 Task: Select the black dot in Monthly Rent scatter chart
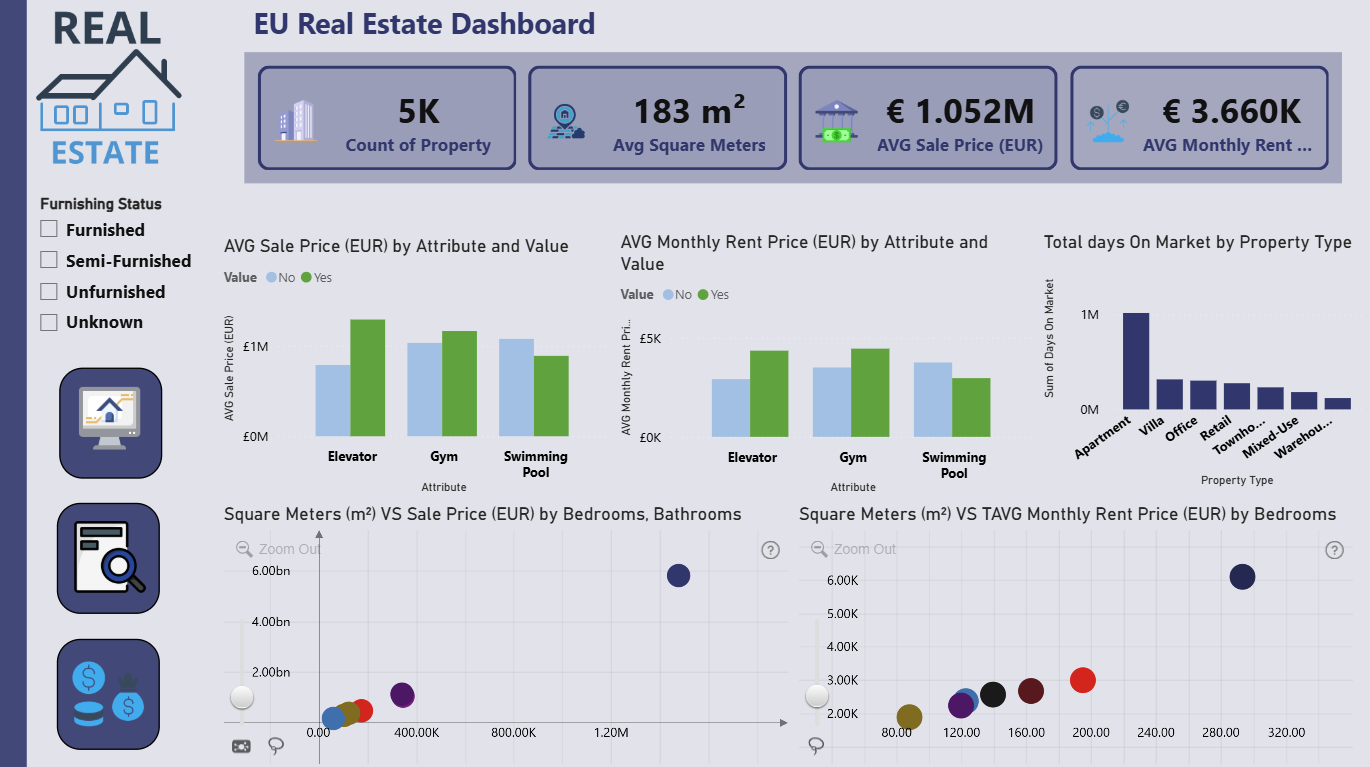[993, 695]
